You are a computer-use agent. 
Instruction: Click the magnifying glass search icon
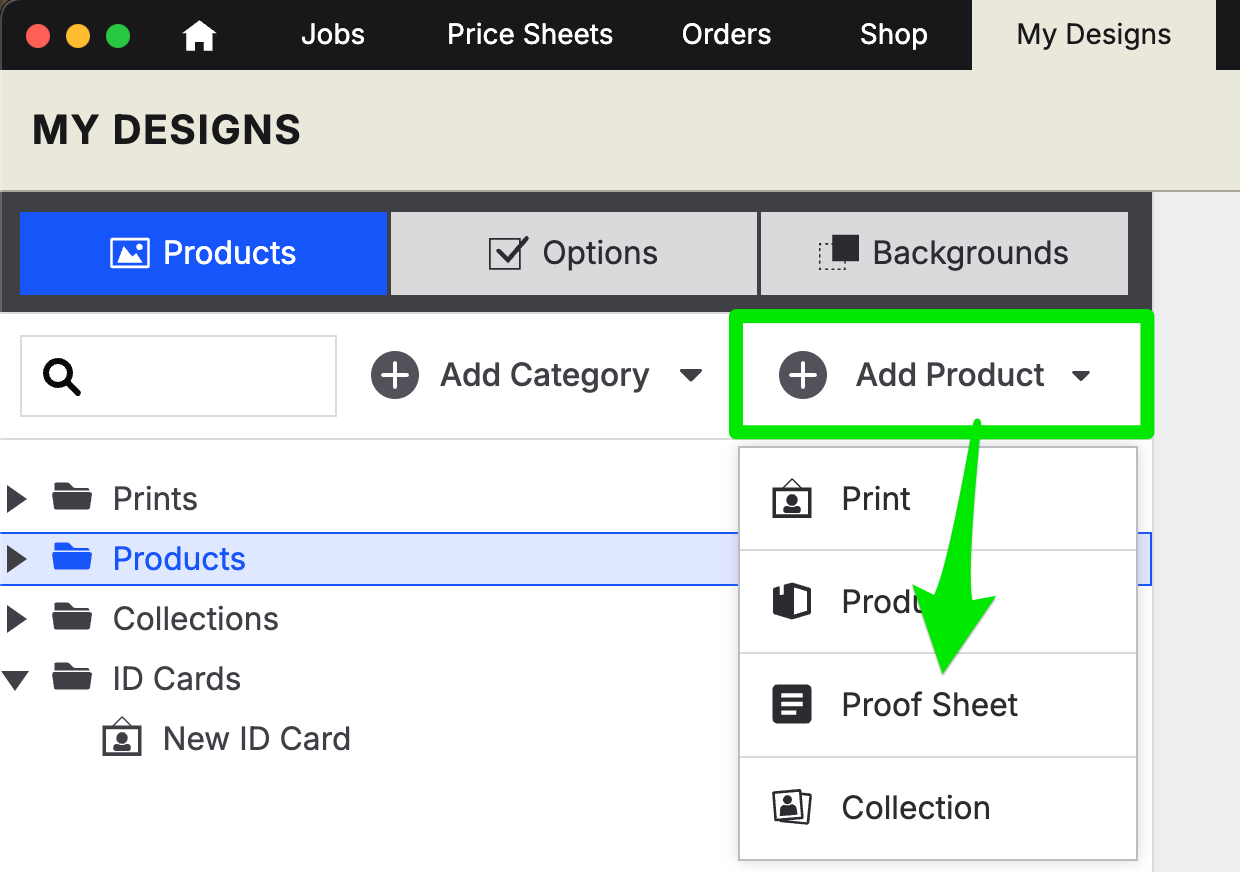tap(62, 377)
